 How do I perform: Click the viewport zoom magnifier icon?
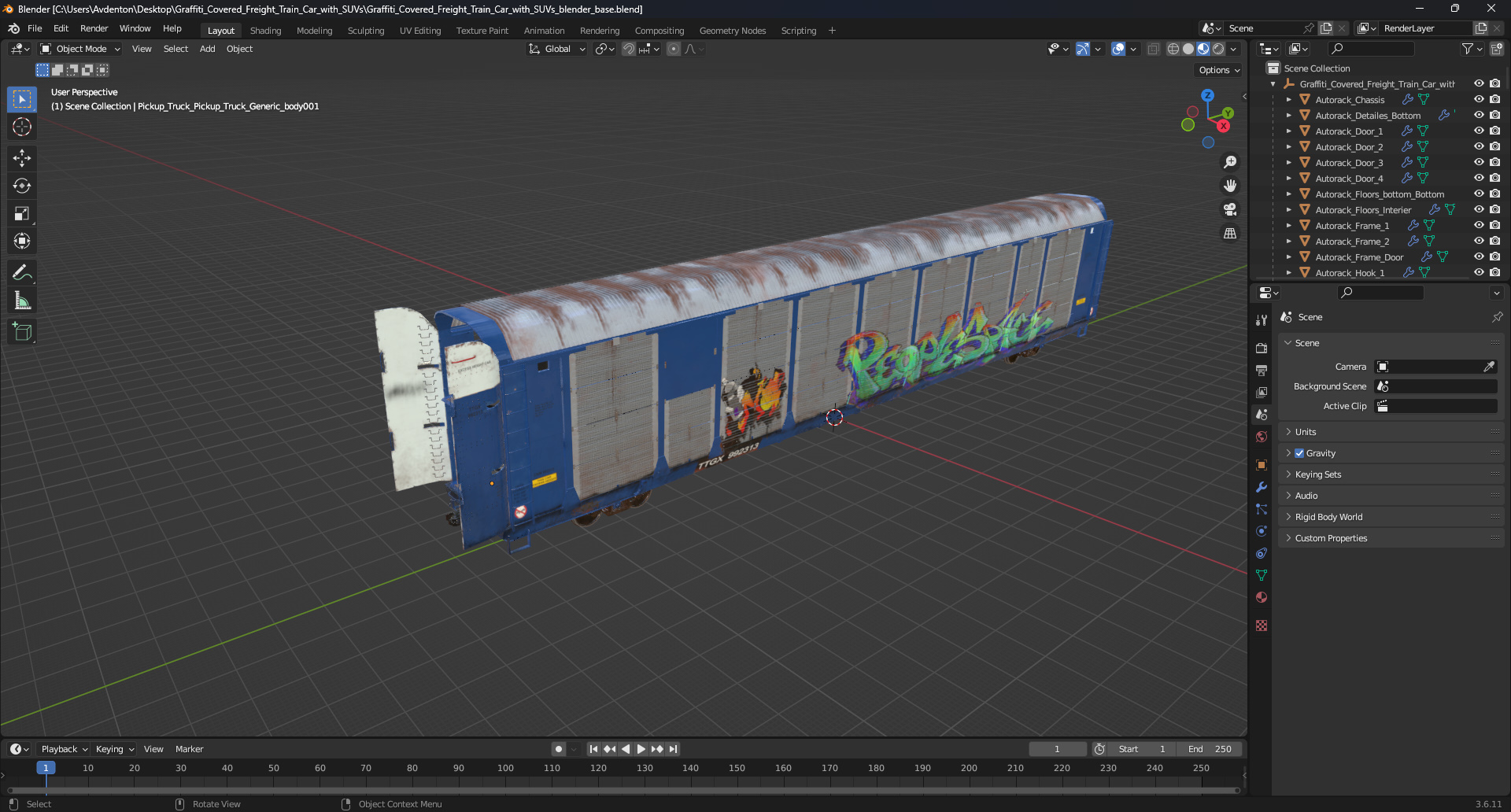click(1229, 162)
